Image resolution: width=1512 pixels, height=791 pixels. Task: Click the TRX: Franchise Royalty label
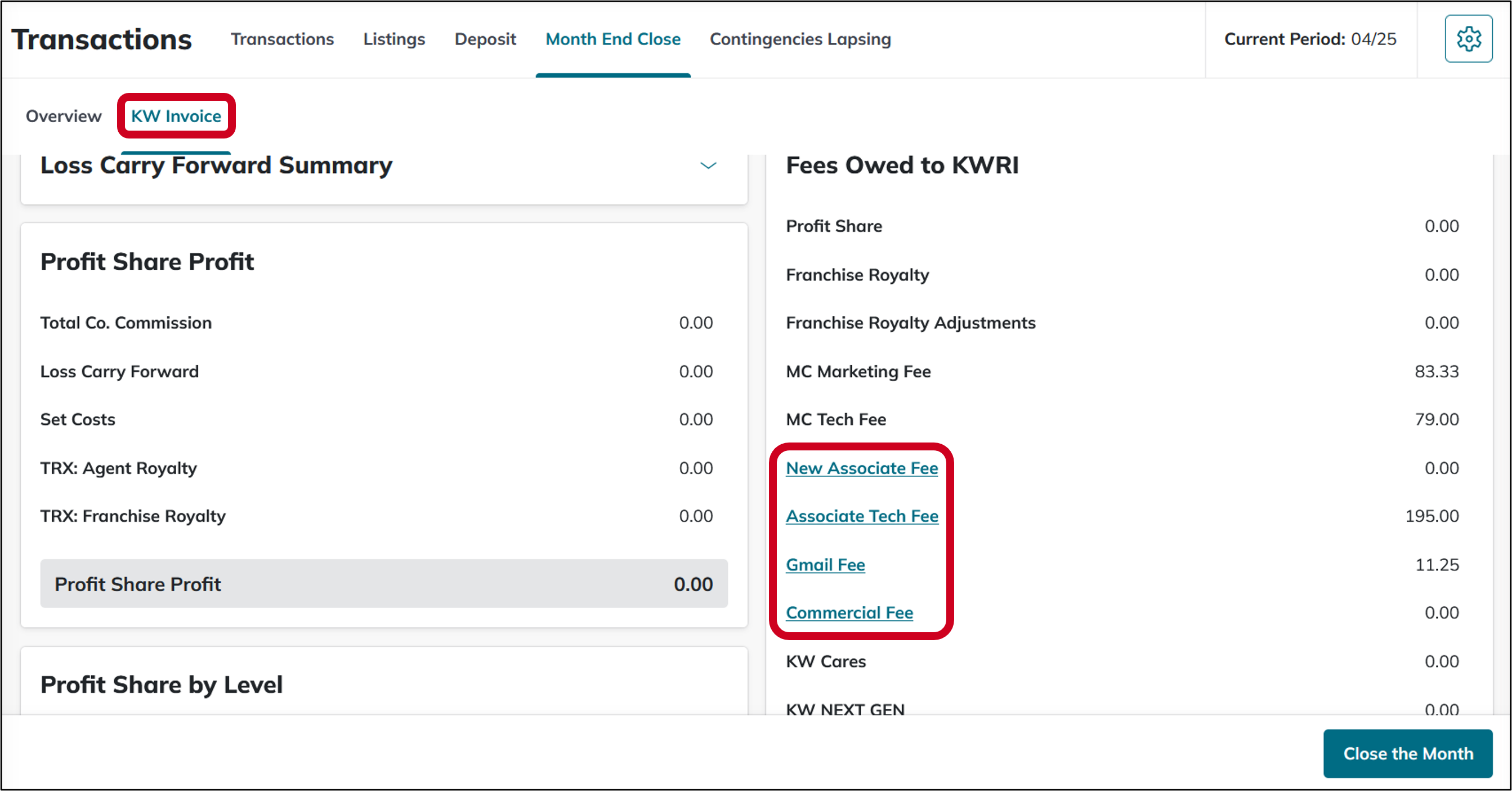click(133, 516)
